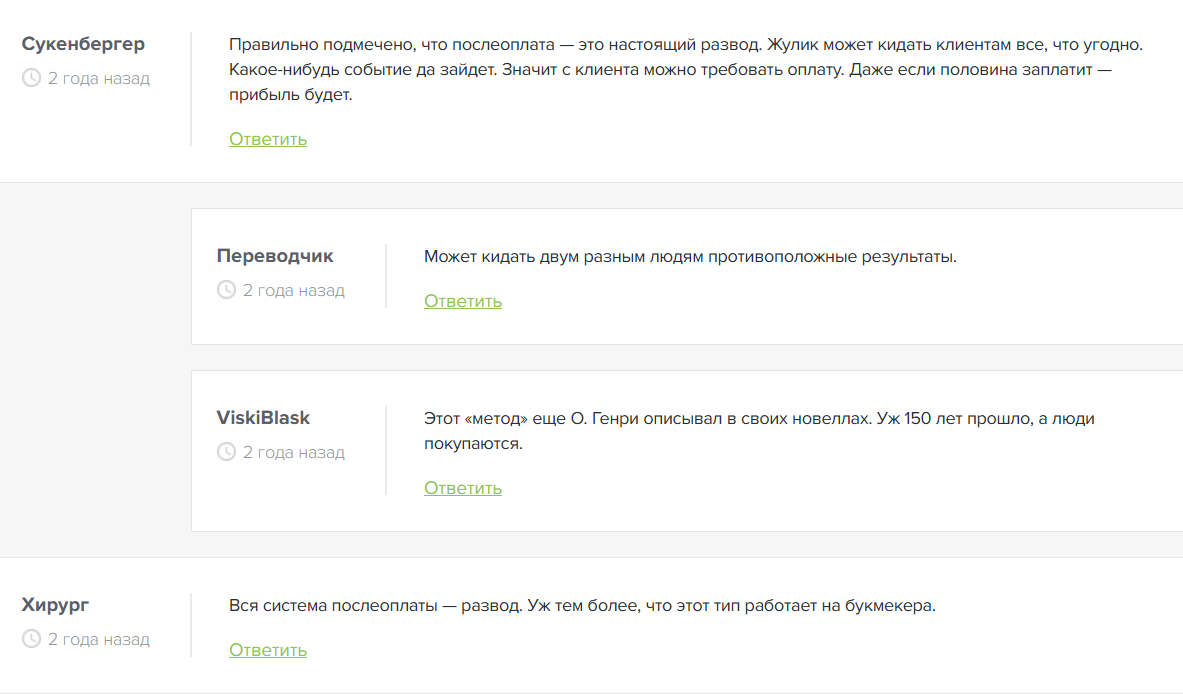Viewport: 1183px width, 694px height.
Task: Click Сукенбергер's comment text about послеоплата
Action: [x=685, y=71]
